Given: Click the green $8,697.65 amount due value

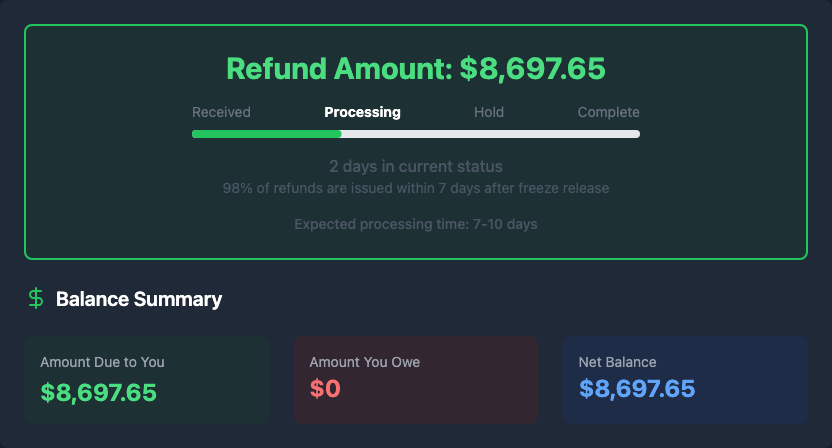Looking at the screenshot, I should click(99, 392).
